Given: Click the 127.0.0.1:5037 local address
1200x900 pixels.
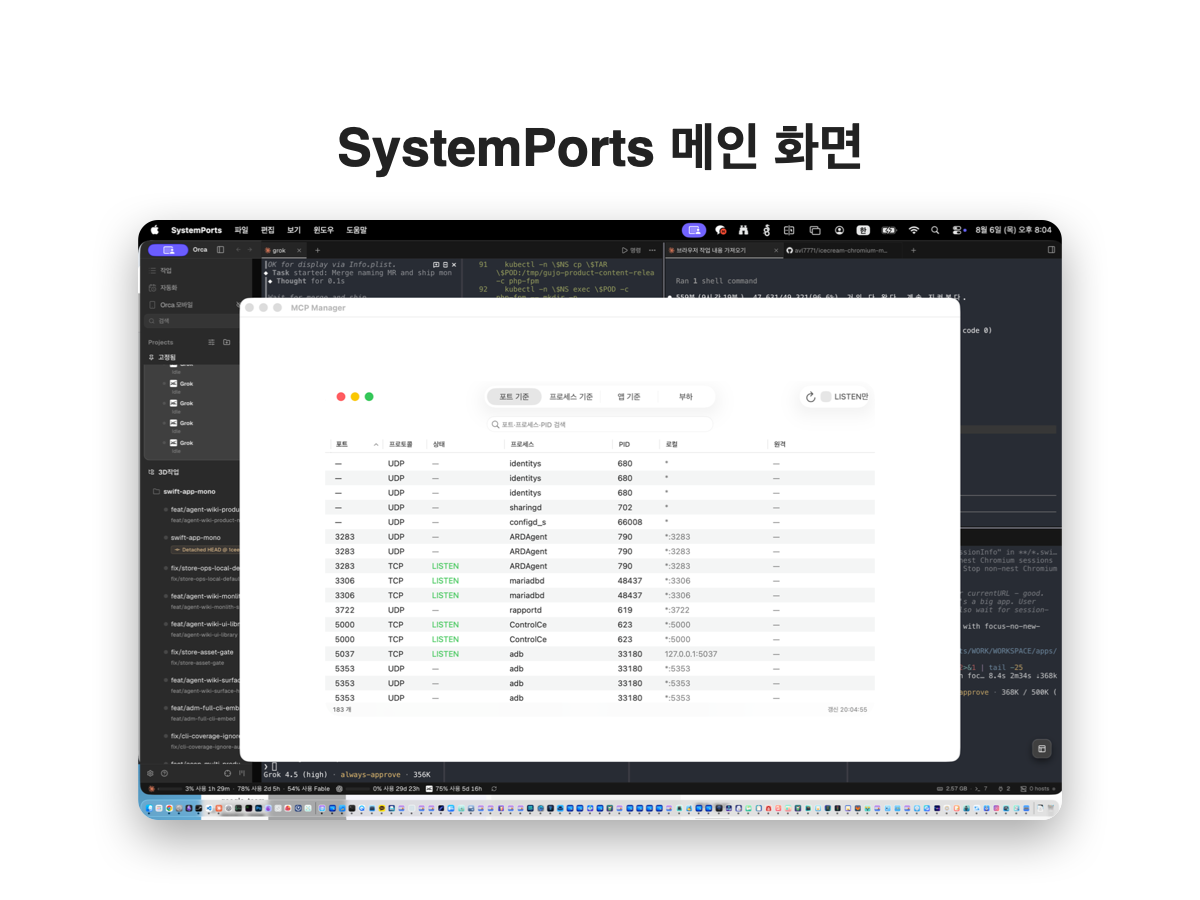Looking at the screenshot, I should 690,654.
